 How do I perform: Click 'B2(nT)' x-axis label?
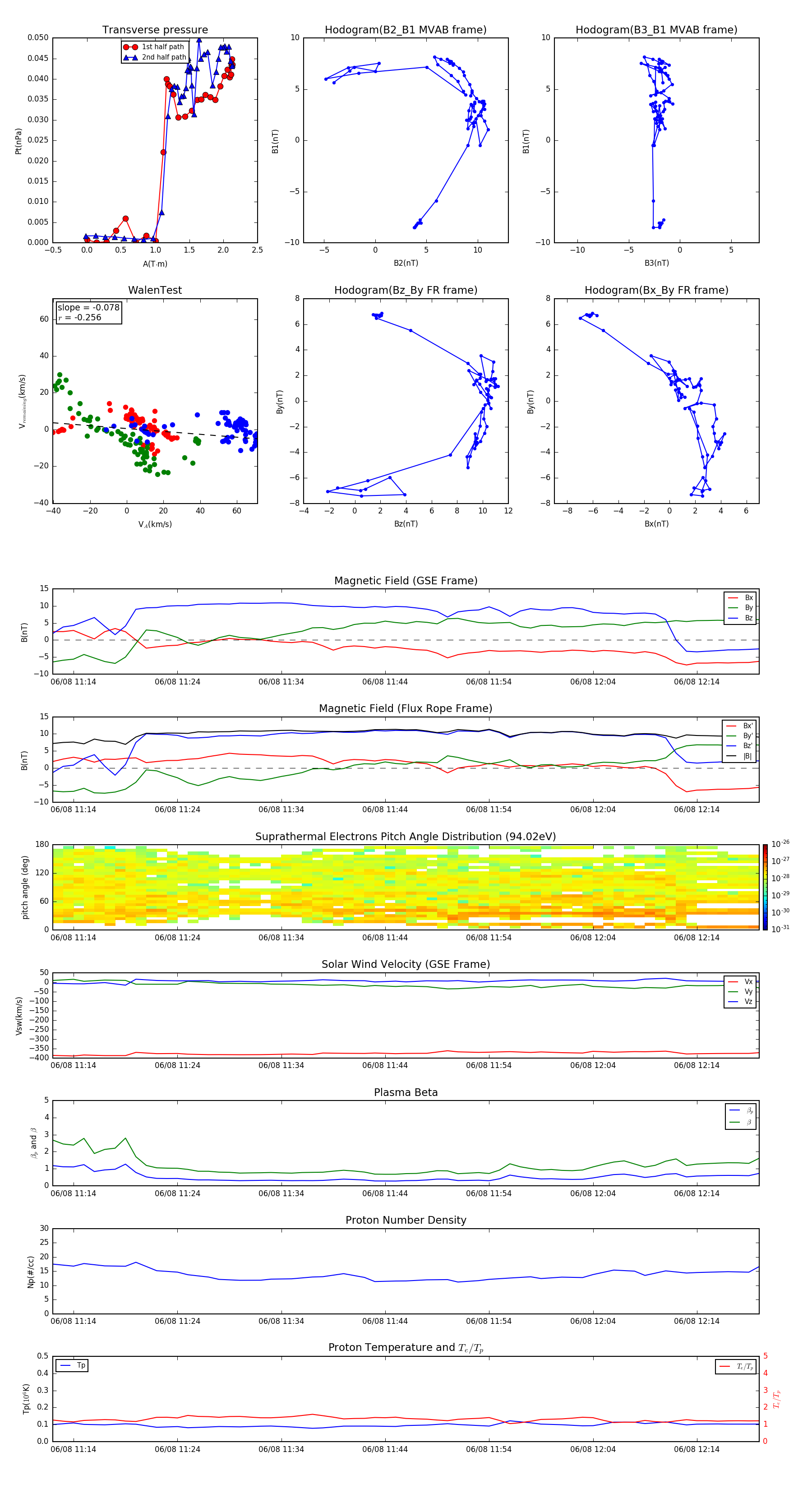pyautogui.click(x=406, y=263)
